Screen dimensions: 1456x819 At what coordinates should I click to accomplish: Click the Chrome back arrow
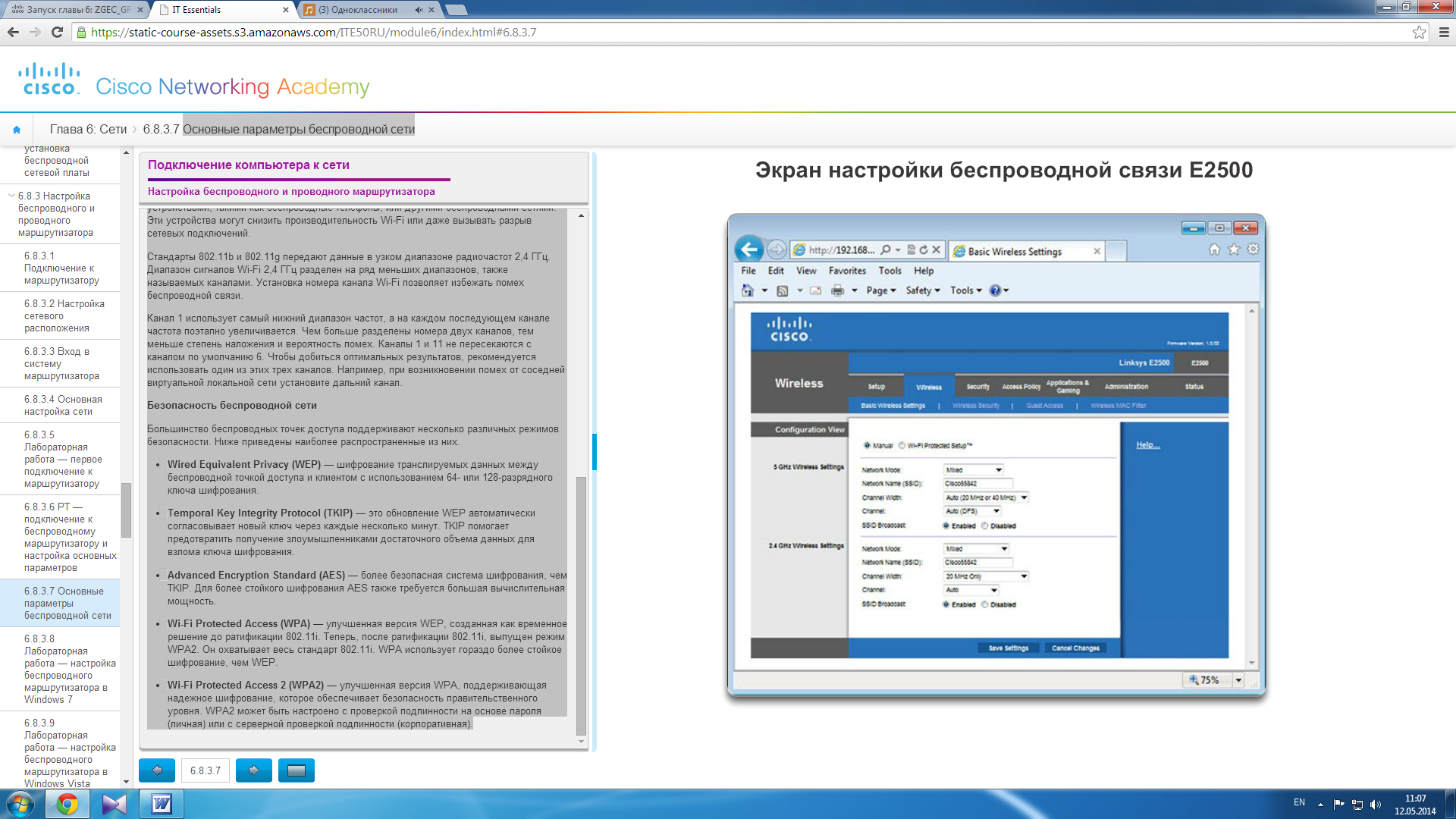click(13, 32)
